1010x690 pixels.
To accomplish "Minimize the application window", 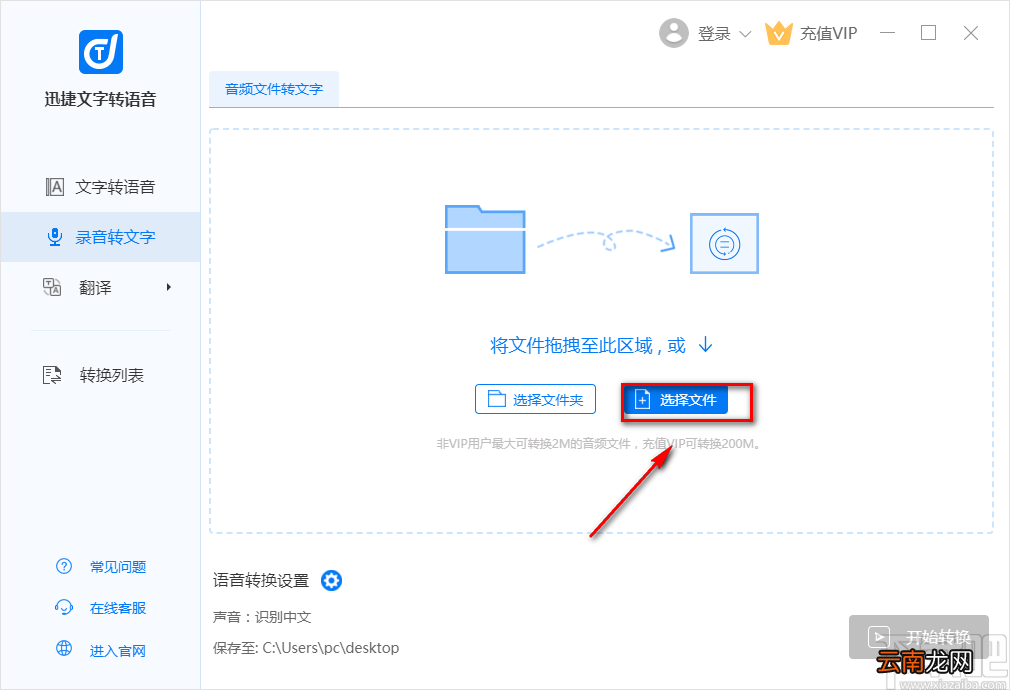I will pyautogui.click(x=888, y=33).
